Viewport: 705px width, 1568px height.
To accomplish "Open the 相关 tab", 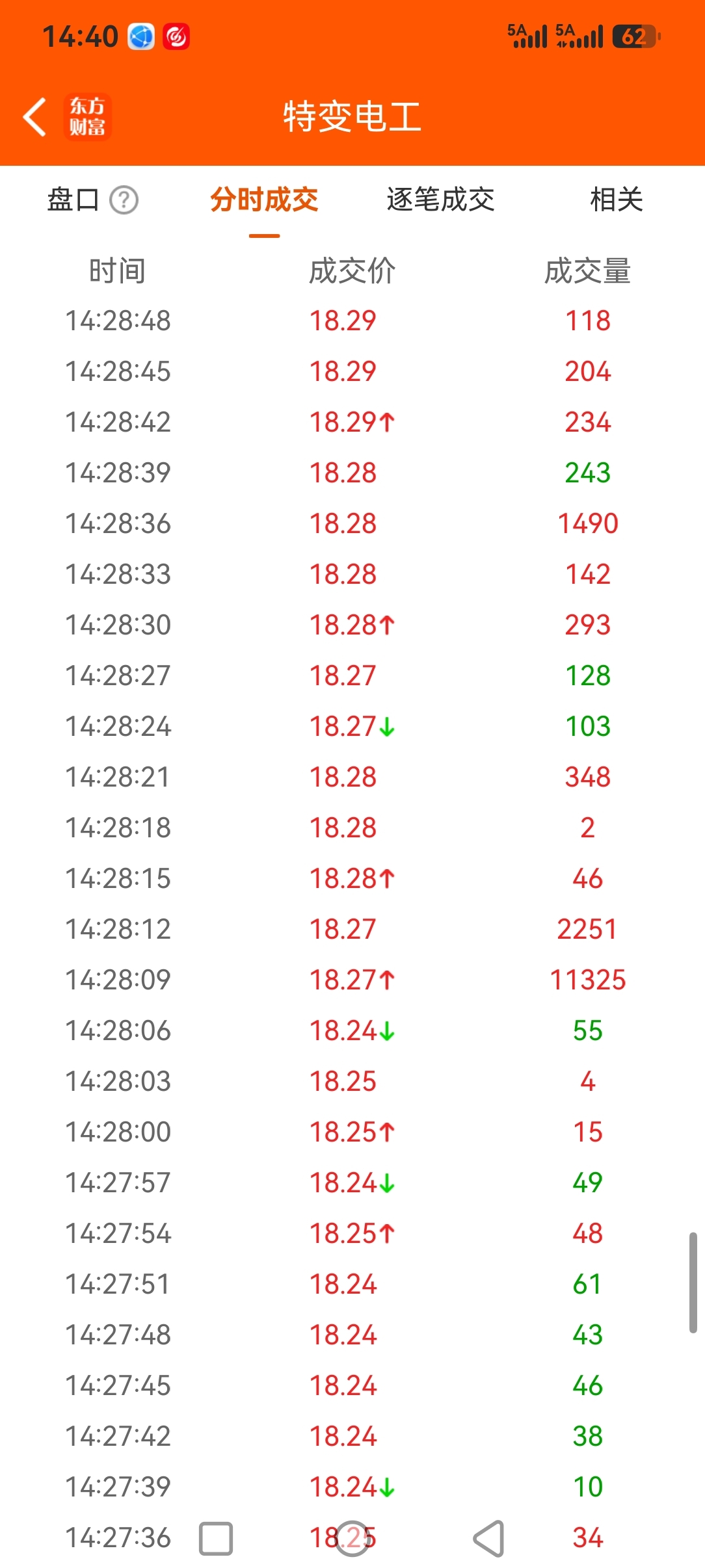I will (617, 200).
